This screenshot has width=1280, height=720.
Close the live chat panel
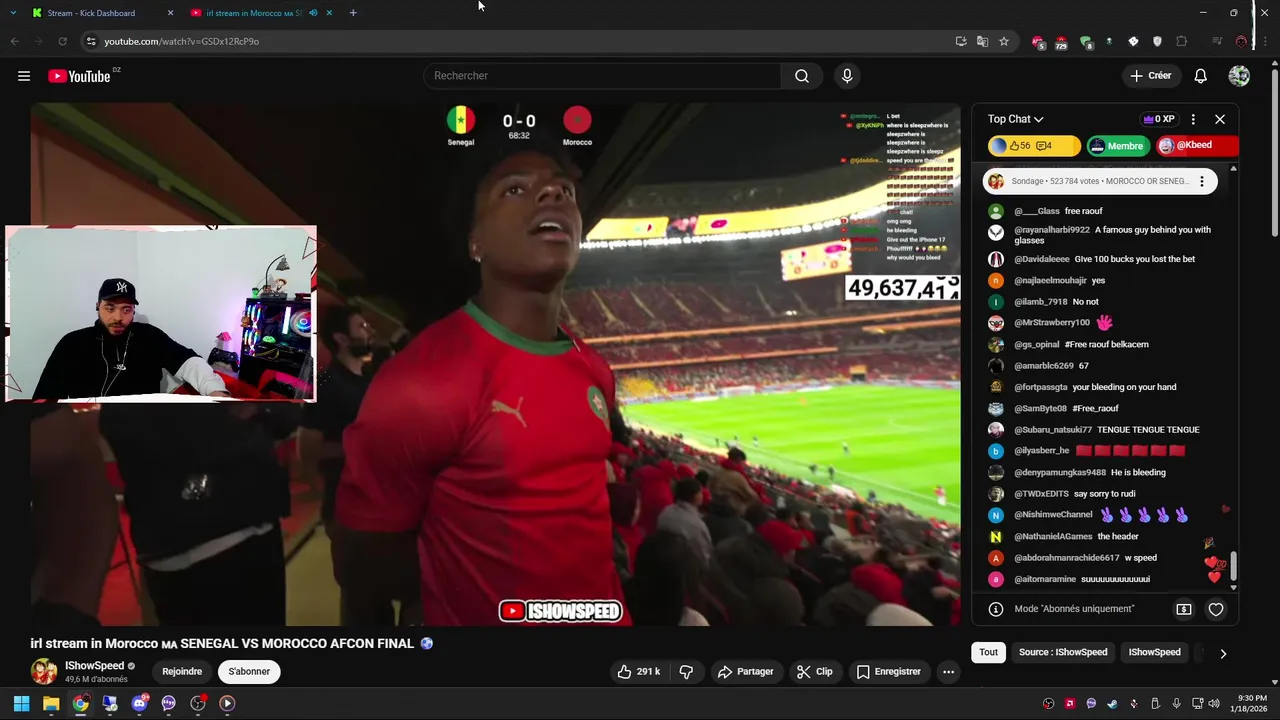click(1220, 119)
